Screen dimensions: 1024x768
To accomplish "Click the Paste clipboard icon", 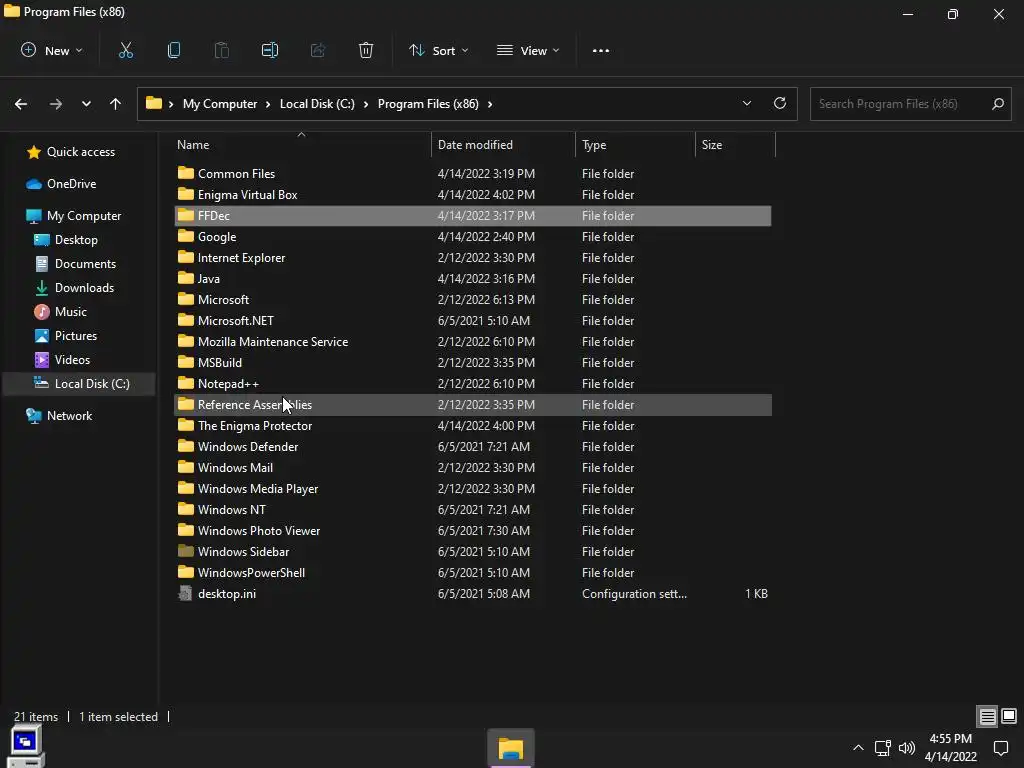I will pyautogui.click(x=221, y=50).
